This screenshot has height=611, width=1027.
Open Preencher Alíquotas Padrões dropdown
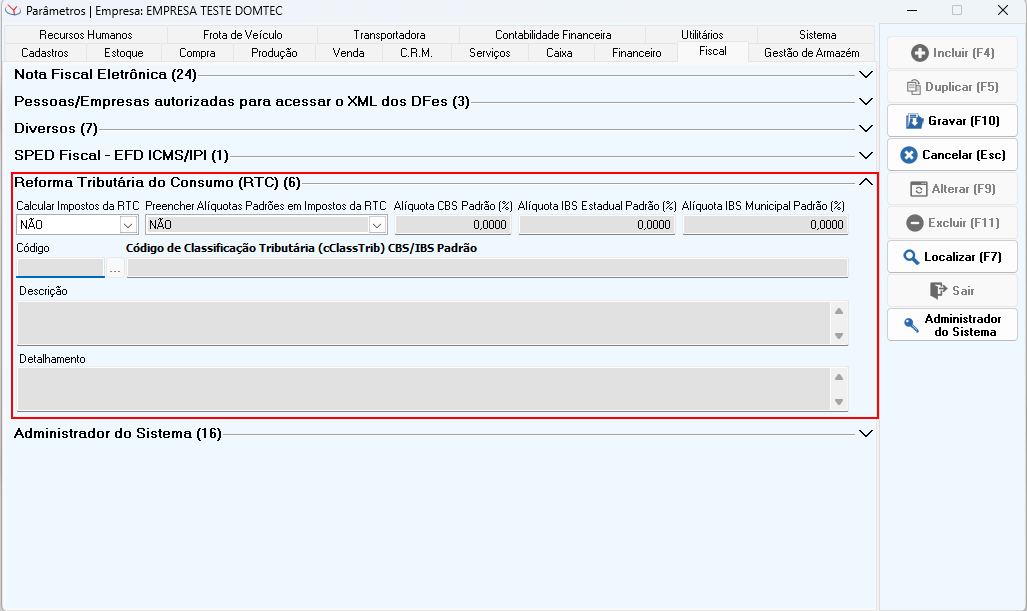pos(377,225)
